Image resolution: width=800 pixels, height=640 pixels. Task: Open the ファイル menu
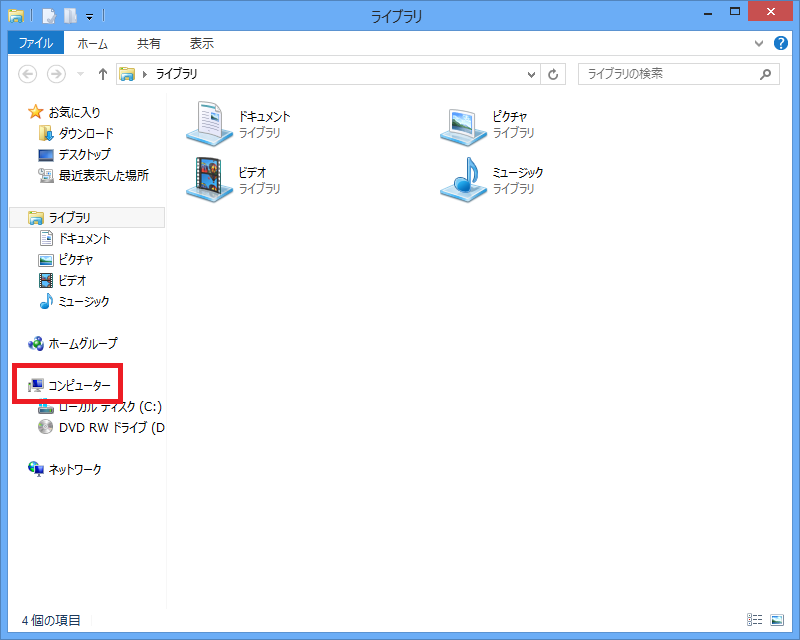(35, 44)
